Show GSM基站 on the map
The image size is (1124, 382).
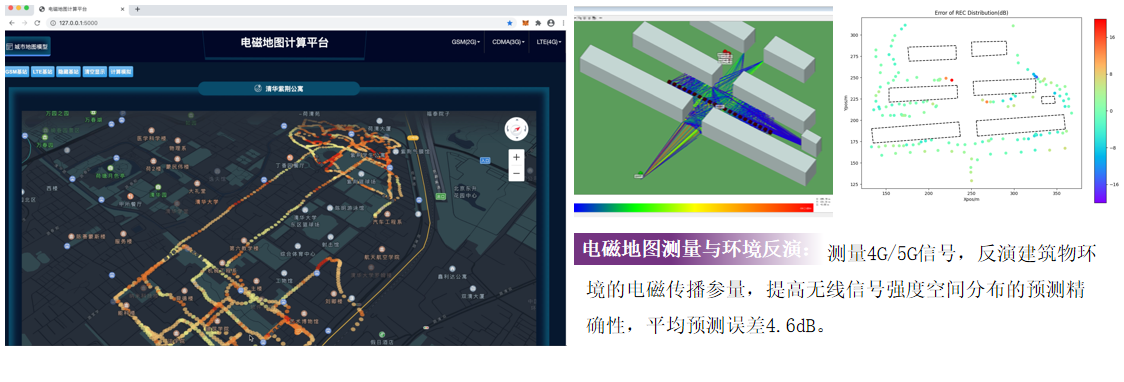click(x=16, y=72)
